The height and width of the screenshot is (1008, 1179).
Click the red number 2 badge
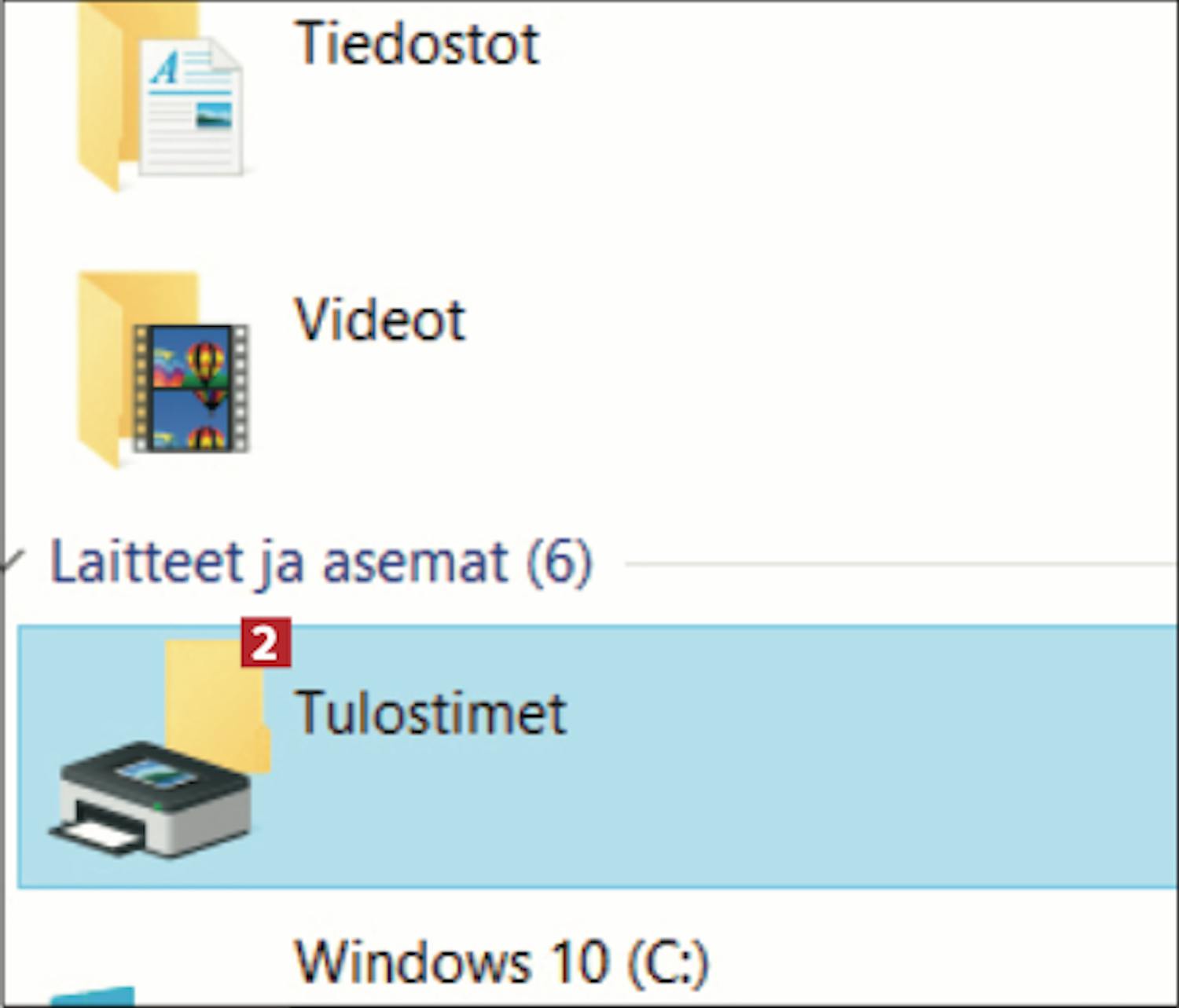click(x=266, y=643)
